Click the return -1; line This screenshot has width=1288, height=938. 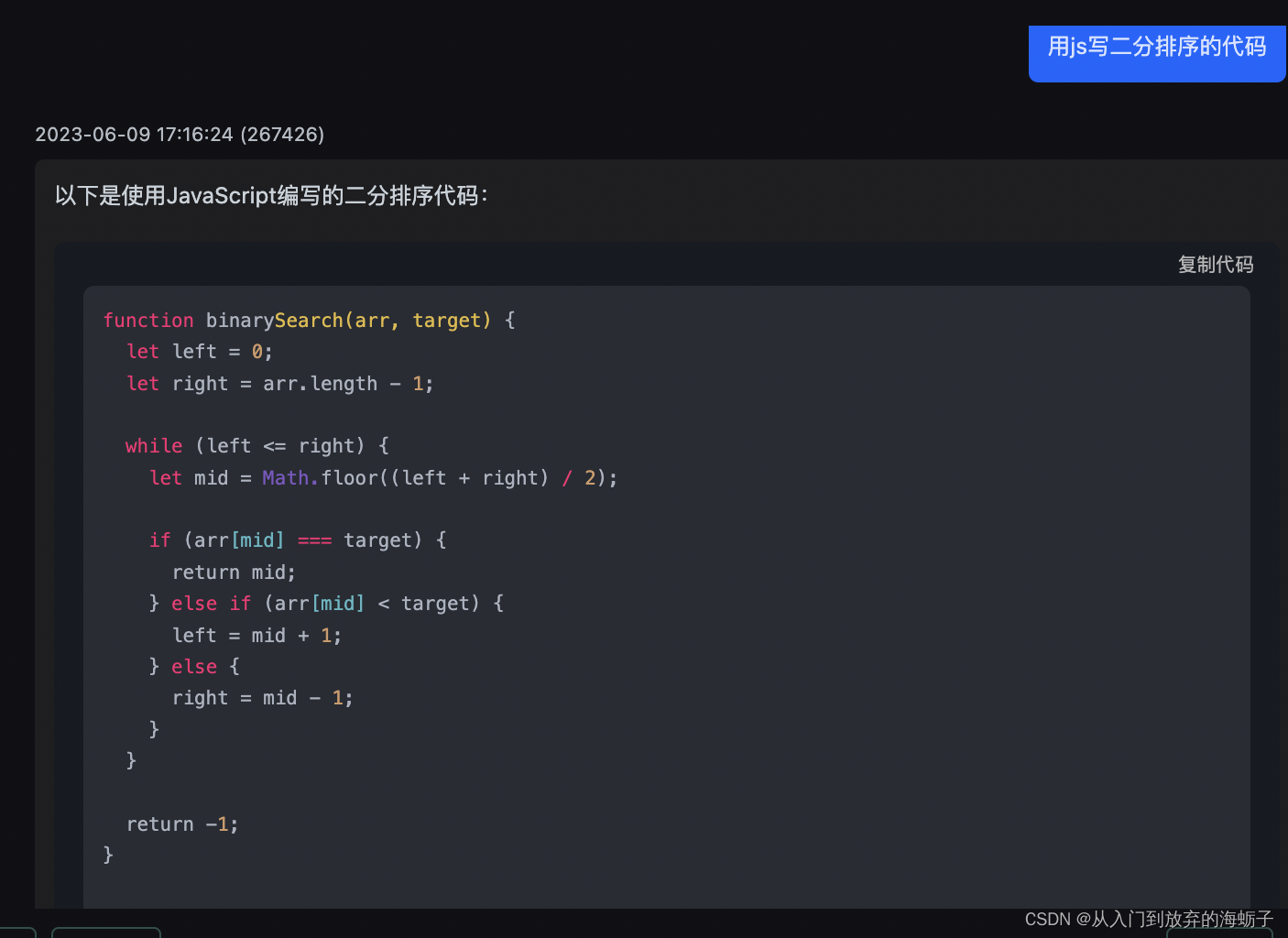pyautogui.click(x=182, y=824)
